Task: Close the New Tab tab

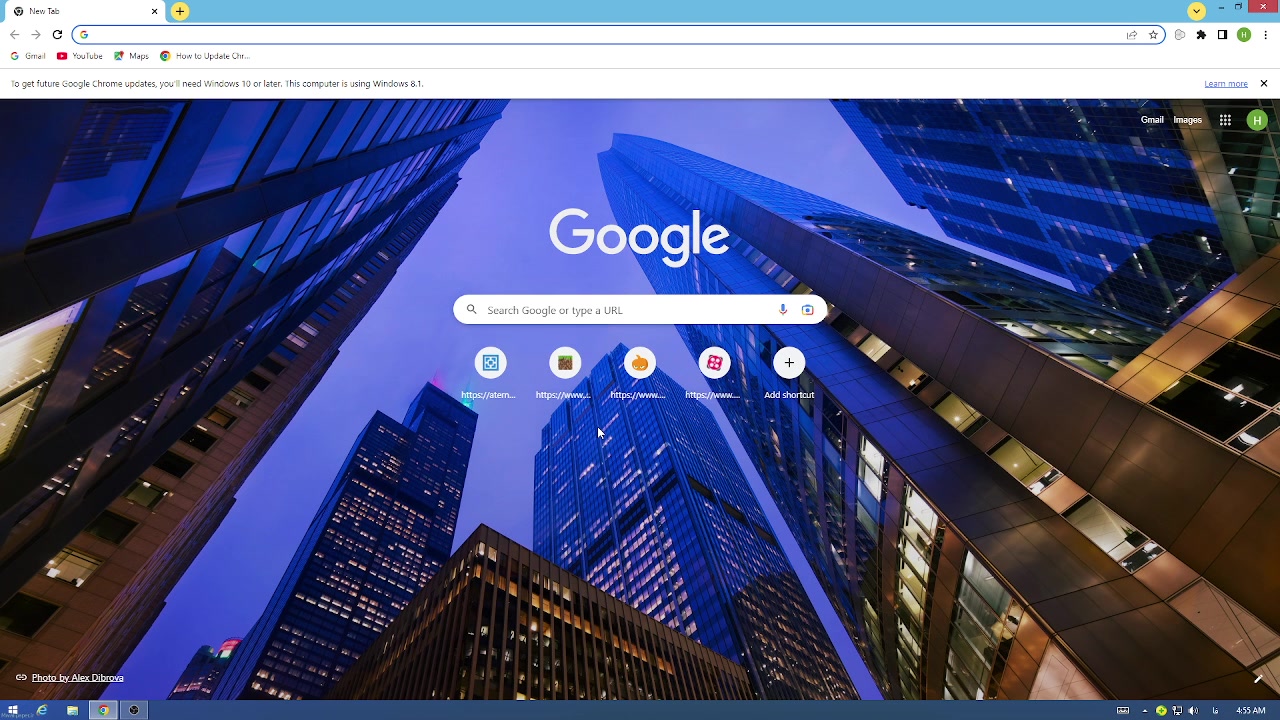Action: [154, 11]
